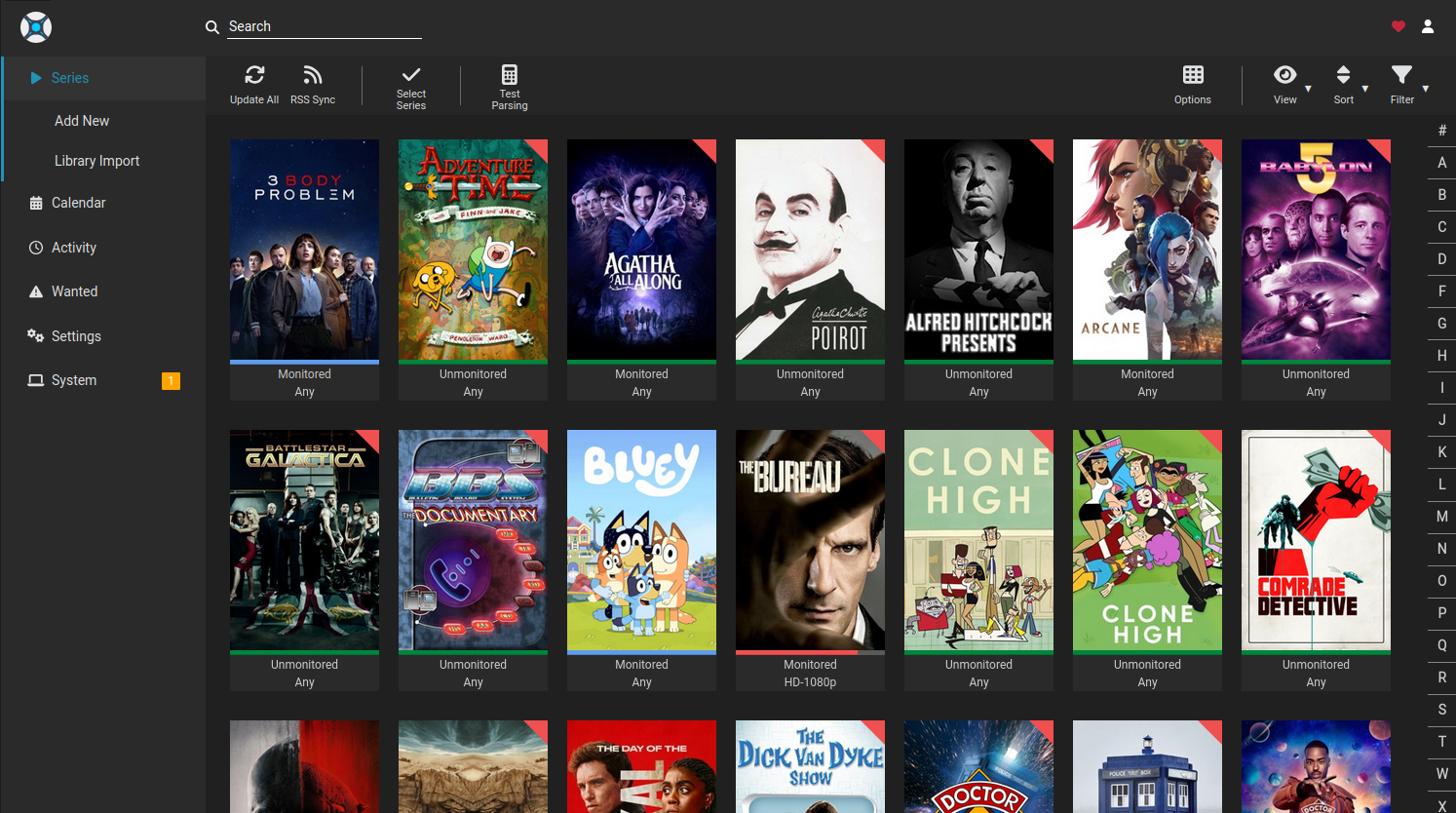Open the user account icon
The image size is (1456, 813).
click(x=1428, y=26)
